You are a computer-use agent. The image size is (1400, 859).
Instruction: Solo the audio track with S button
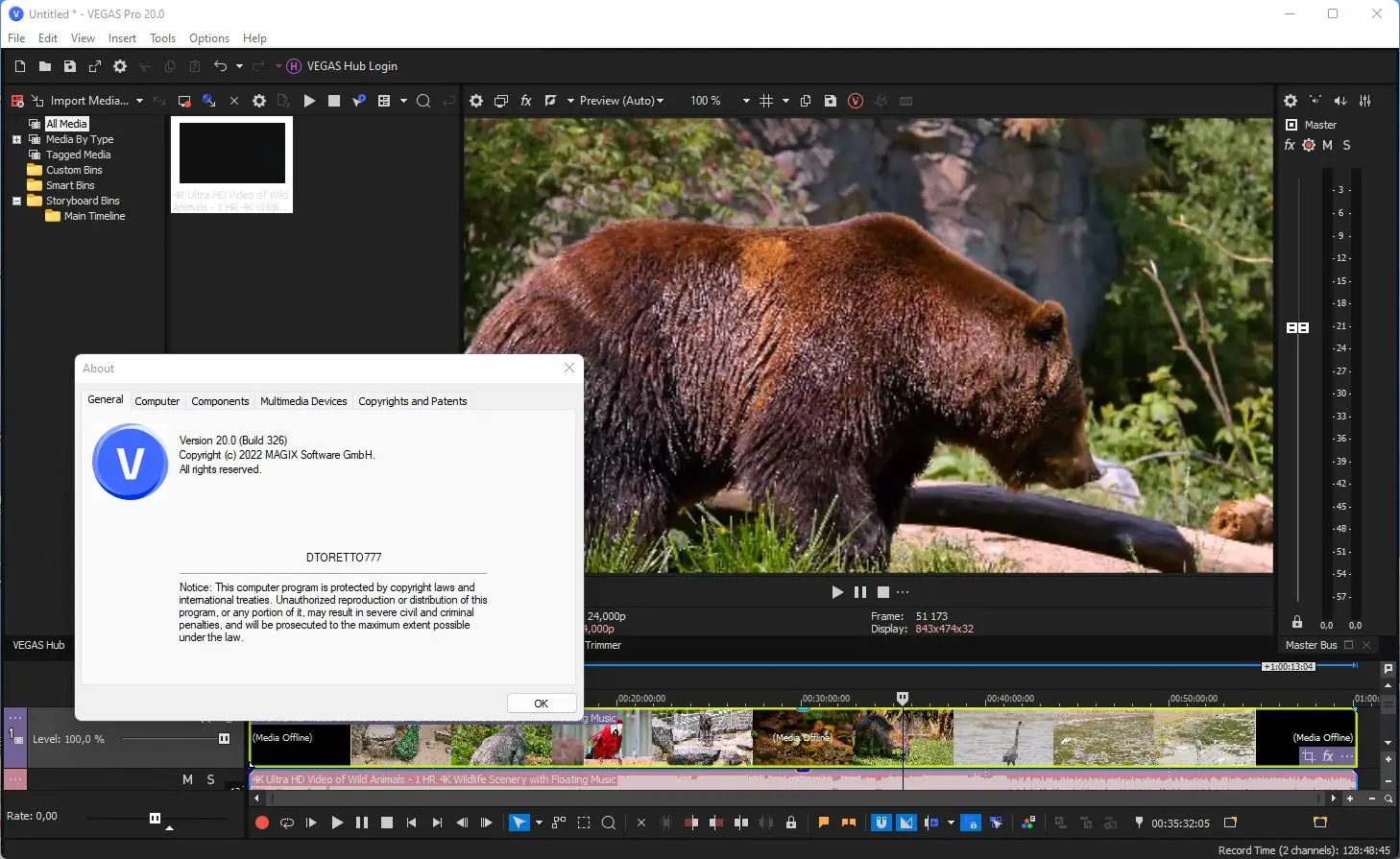pos(211,779)
